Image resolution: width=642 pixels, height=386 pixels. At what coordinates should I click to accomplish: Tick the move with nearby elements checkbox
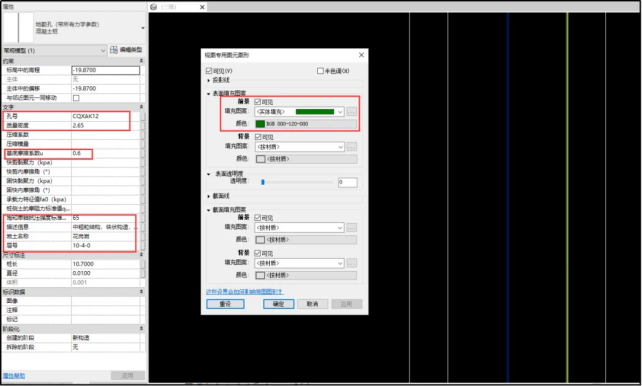click(x=76, y=98)
